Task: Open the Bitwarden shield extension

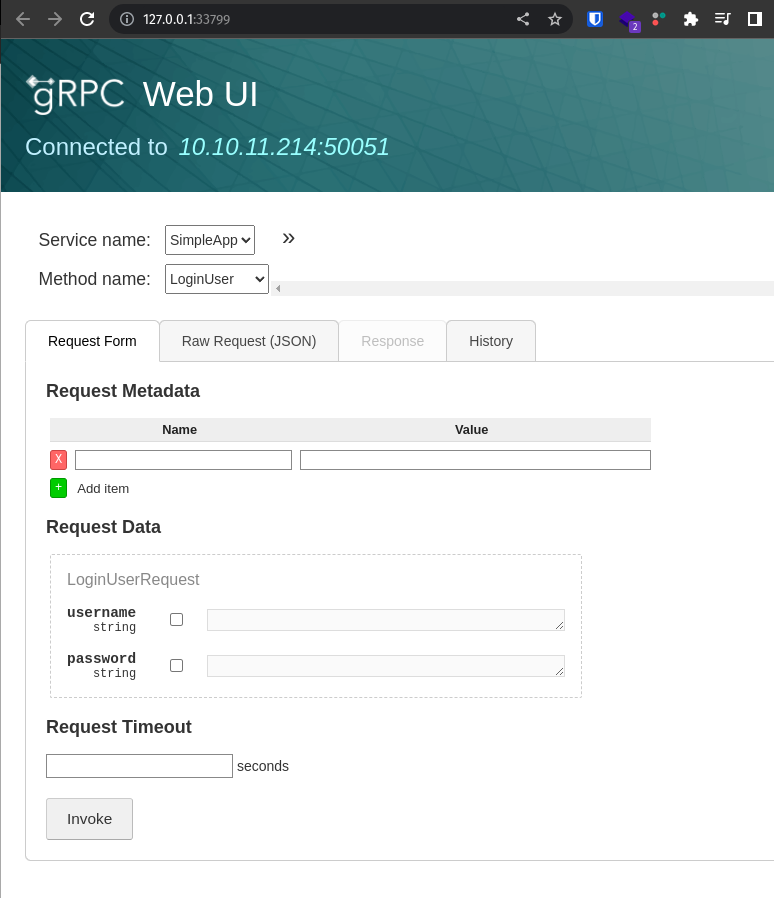Action: pyautogui.click(x=595, y=19)
